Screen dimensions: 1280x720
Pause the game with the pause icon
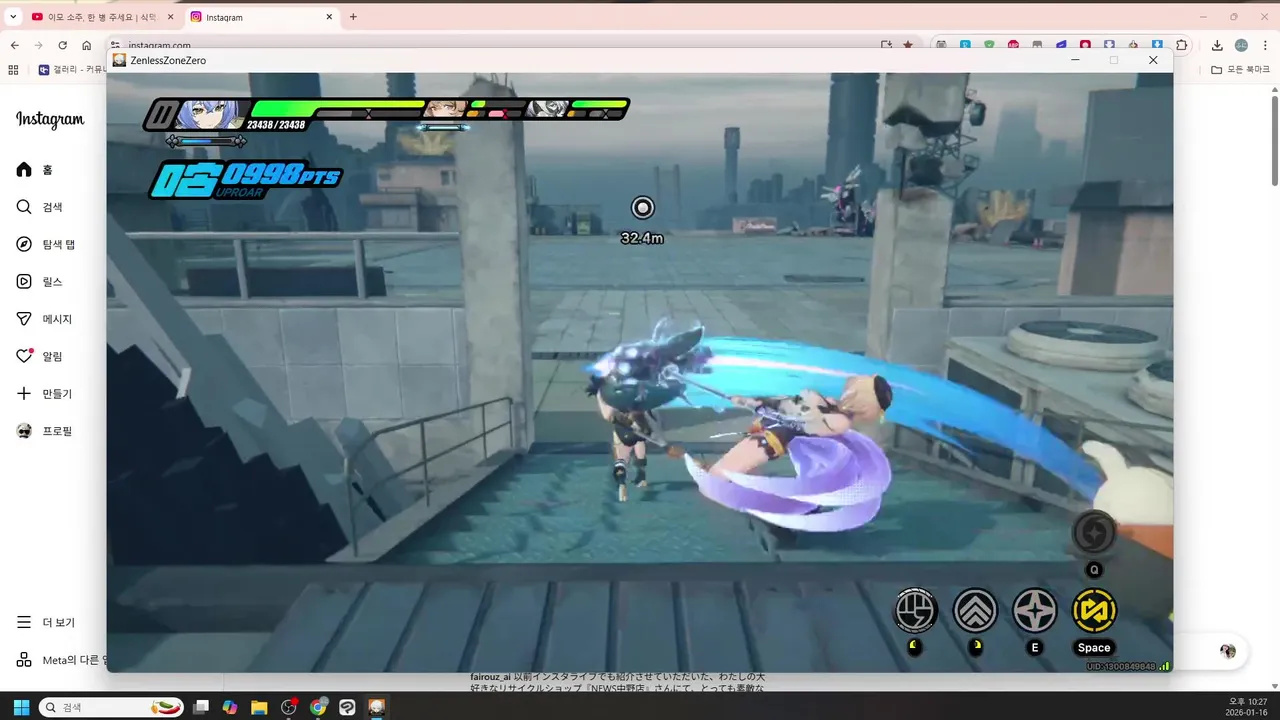click(x=160, y=114)
